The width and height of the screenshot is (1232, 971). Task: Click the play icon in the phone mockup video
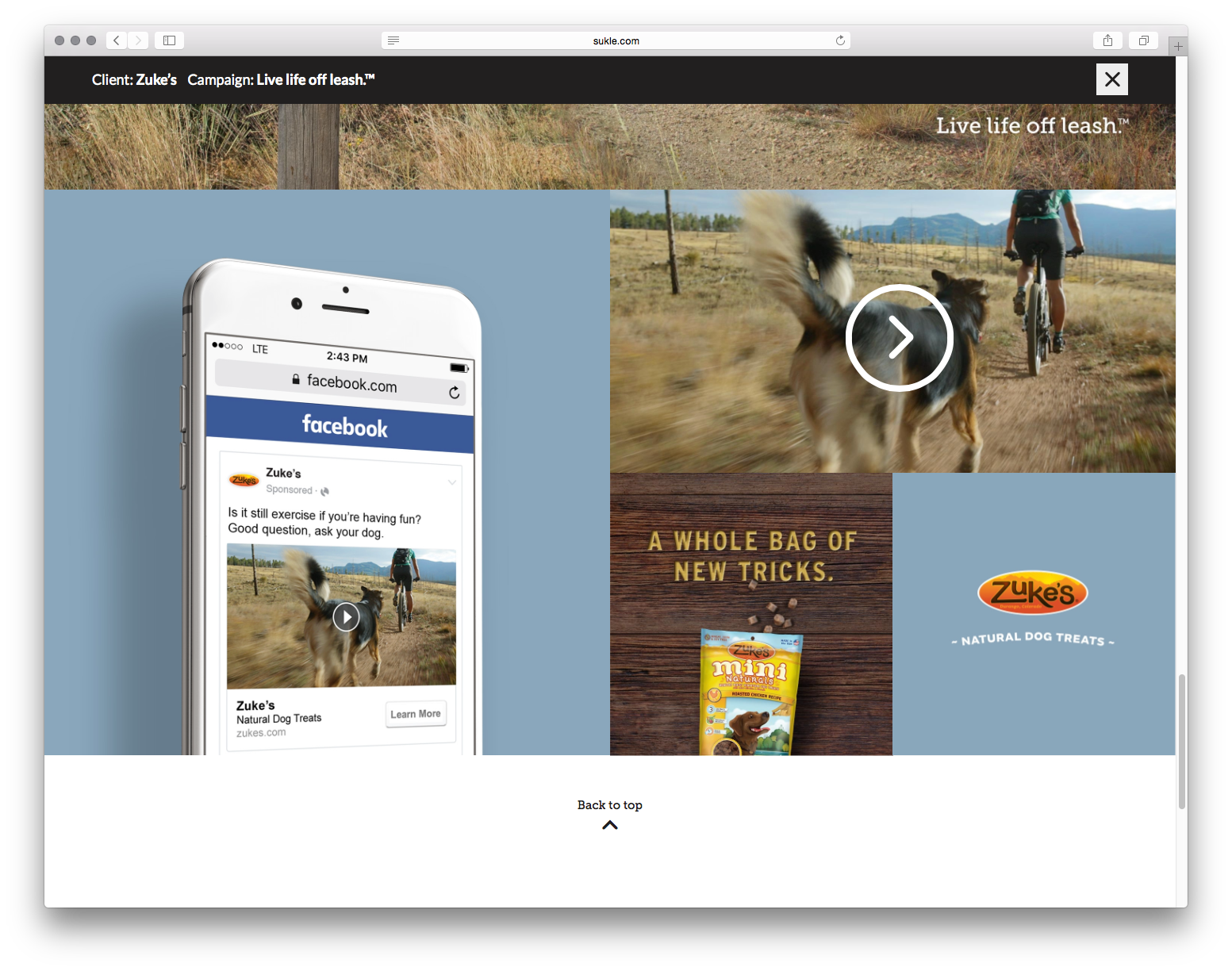click(x=346, y=616)
